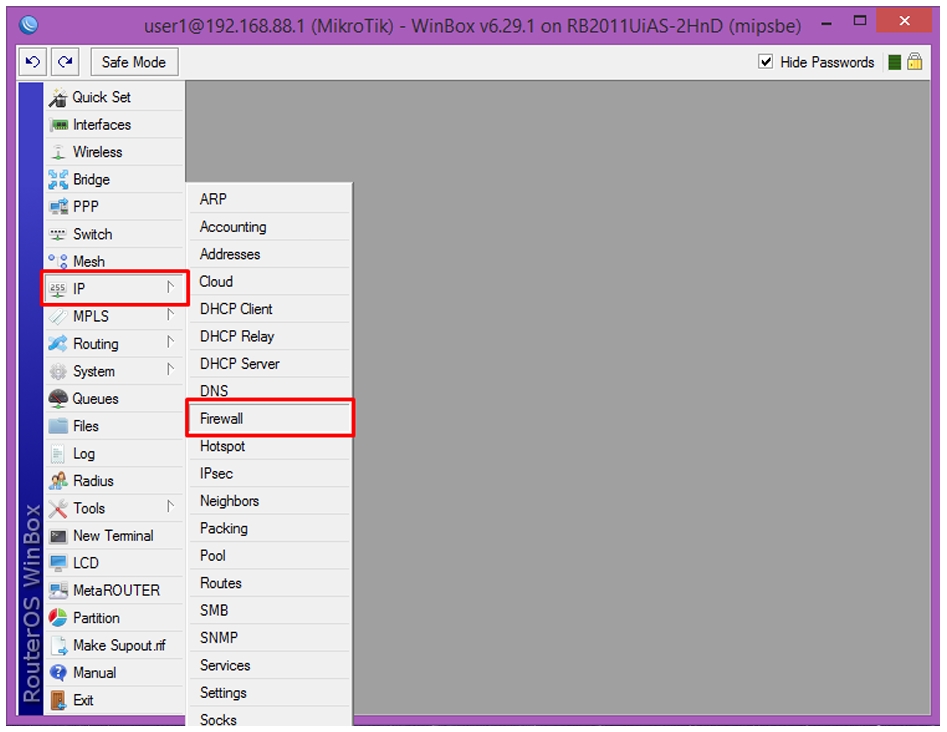Click the undo arrow icon in toolbar
The width and height of the screenshot is (947, 732).
coord(33,62)
